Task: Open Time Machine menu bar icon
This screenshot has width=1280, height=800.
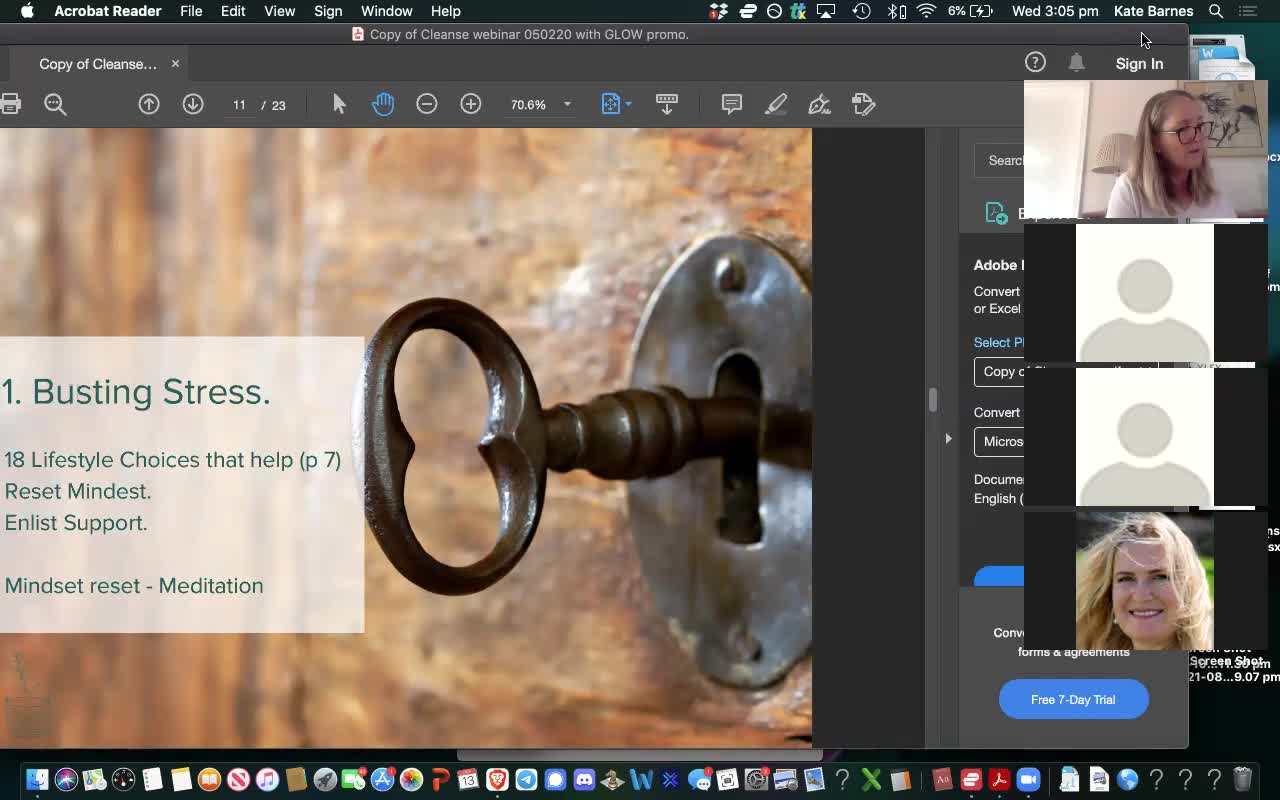Action: [x=862, y=11]
